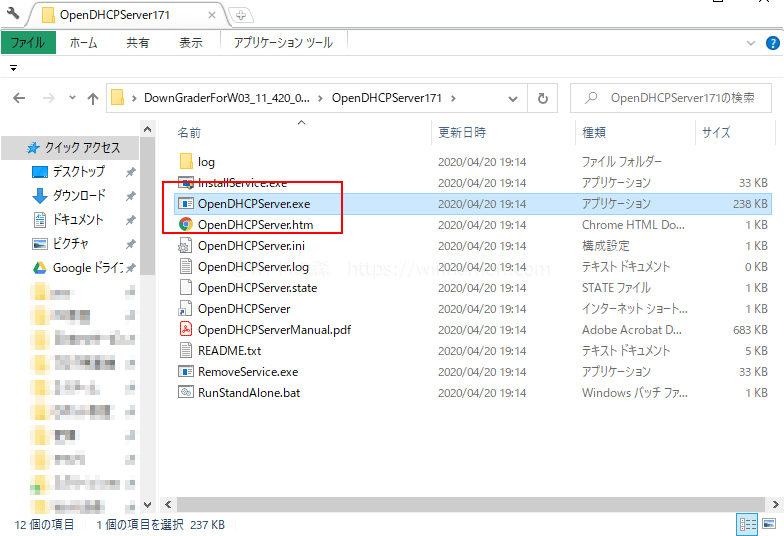Add a new tab with plus button
Screen dimensions: 784x536
pyautogui.click(x=241, y=16)
